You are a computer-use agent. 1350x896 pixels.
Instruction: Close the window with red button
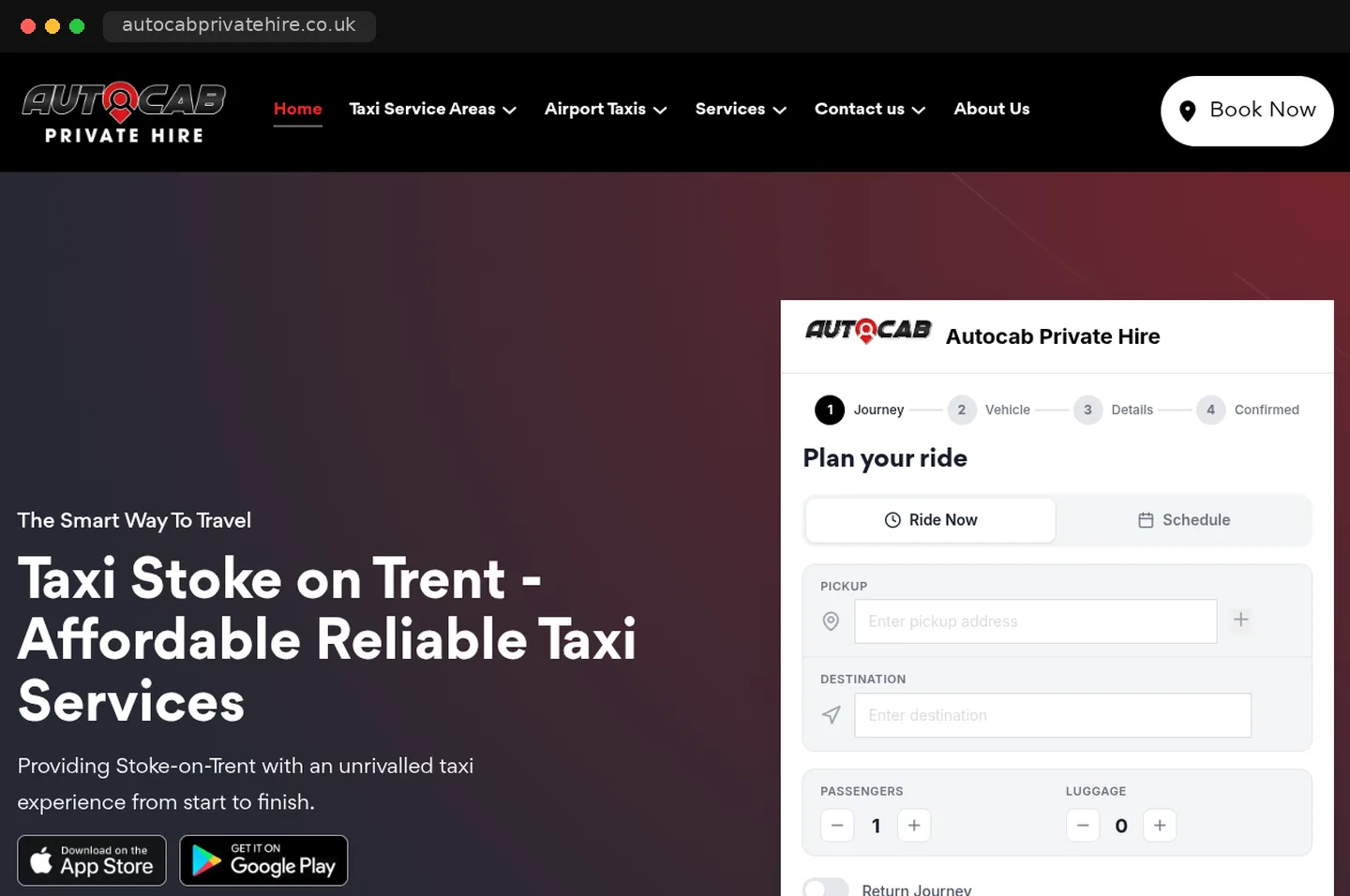[x=28, y=26]
